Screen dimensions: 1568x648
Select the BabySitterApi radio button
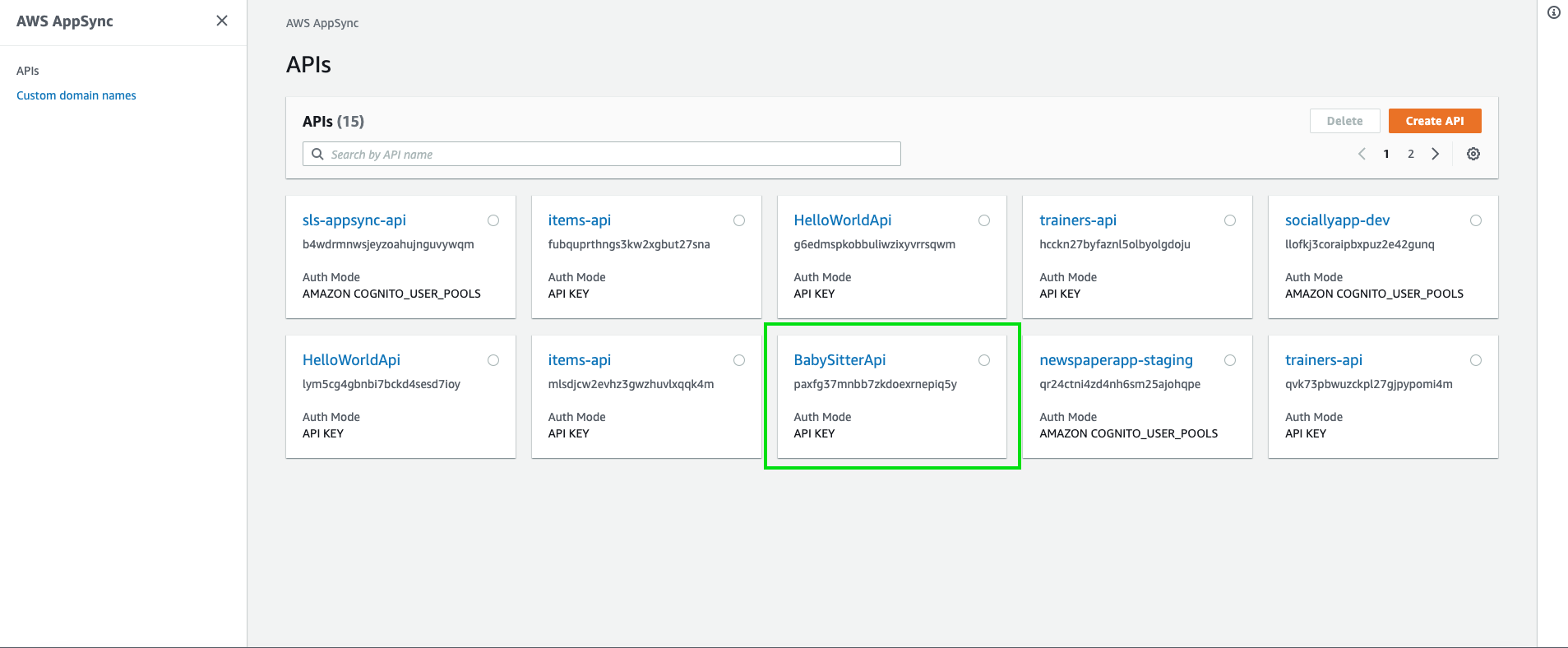coord(984,360)
